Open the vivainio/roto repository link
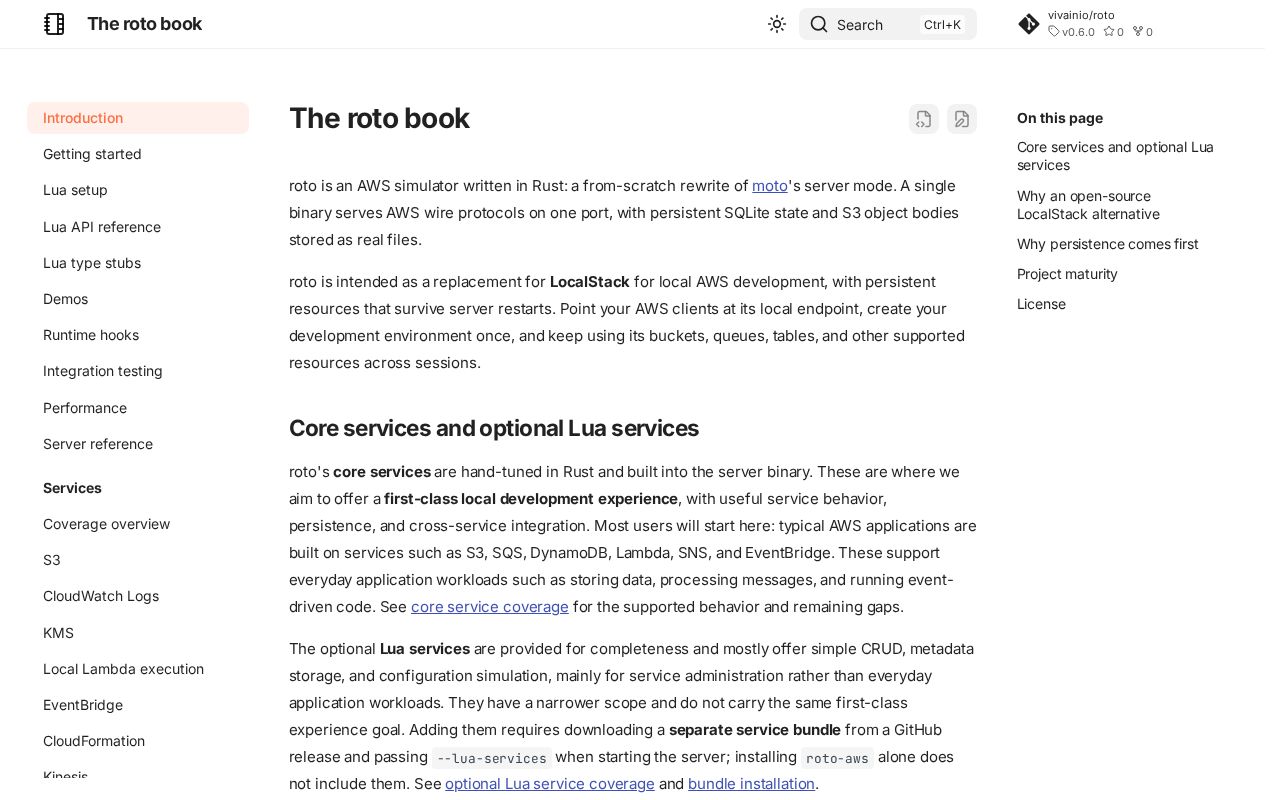The height and width of the screenshot is (800, 1280). (x=1081, y=15)
